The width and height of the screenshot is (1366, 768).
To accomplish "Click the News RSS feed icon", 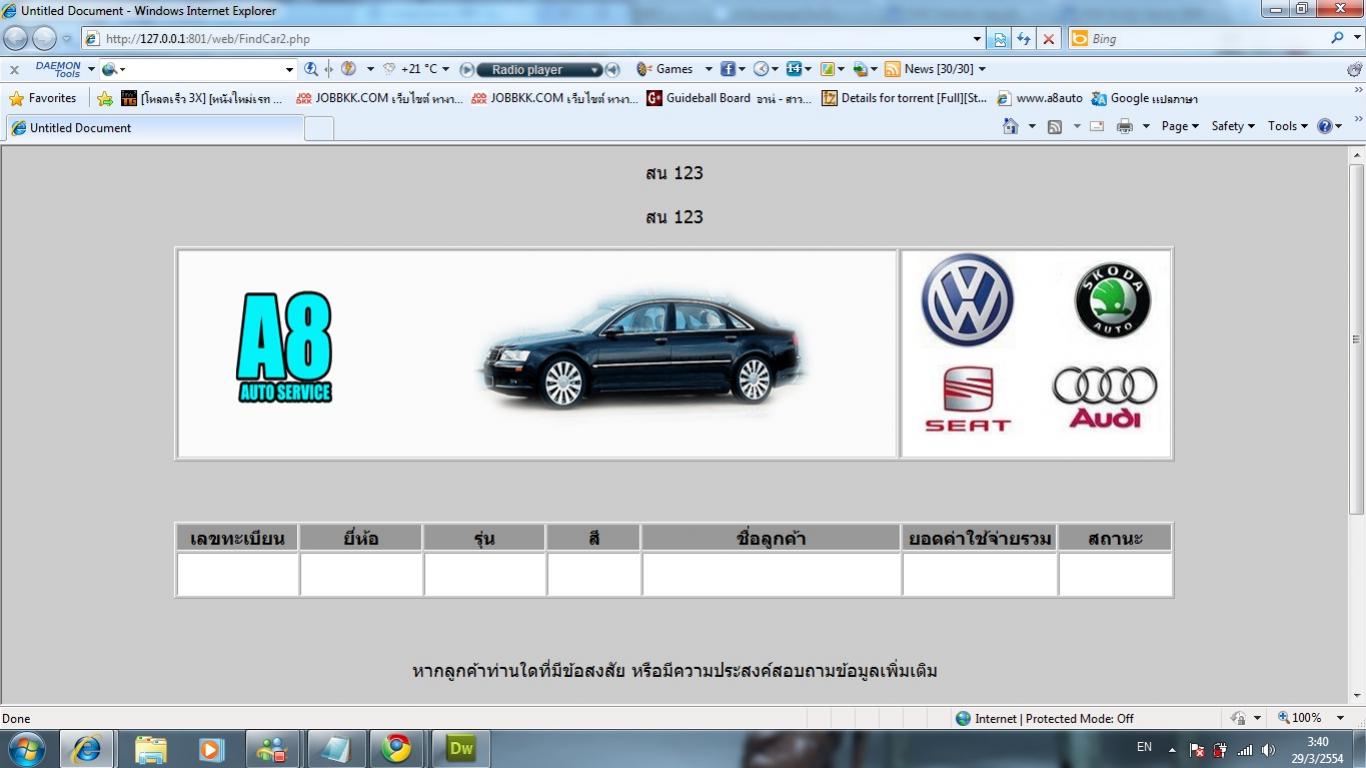I will (892, 69).
